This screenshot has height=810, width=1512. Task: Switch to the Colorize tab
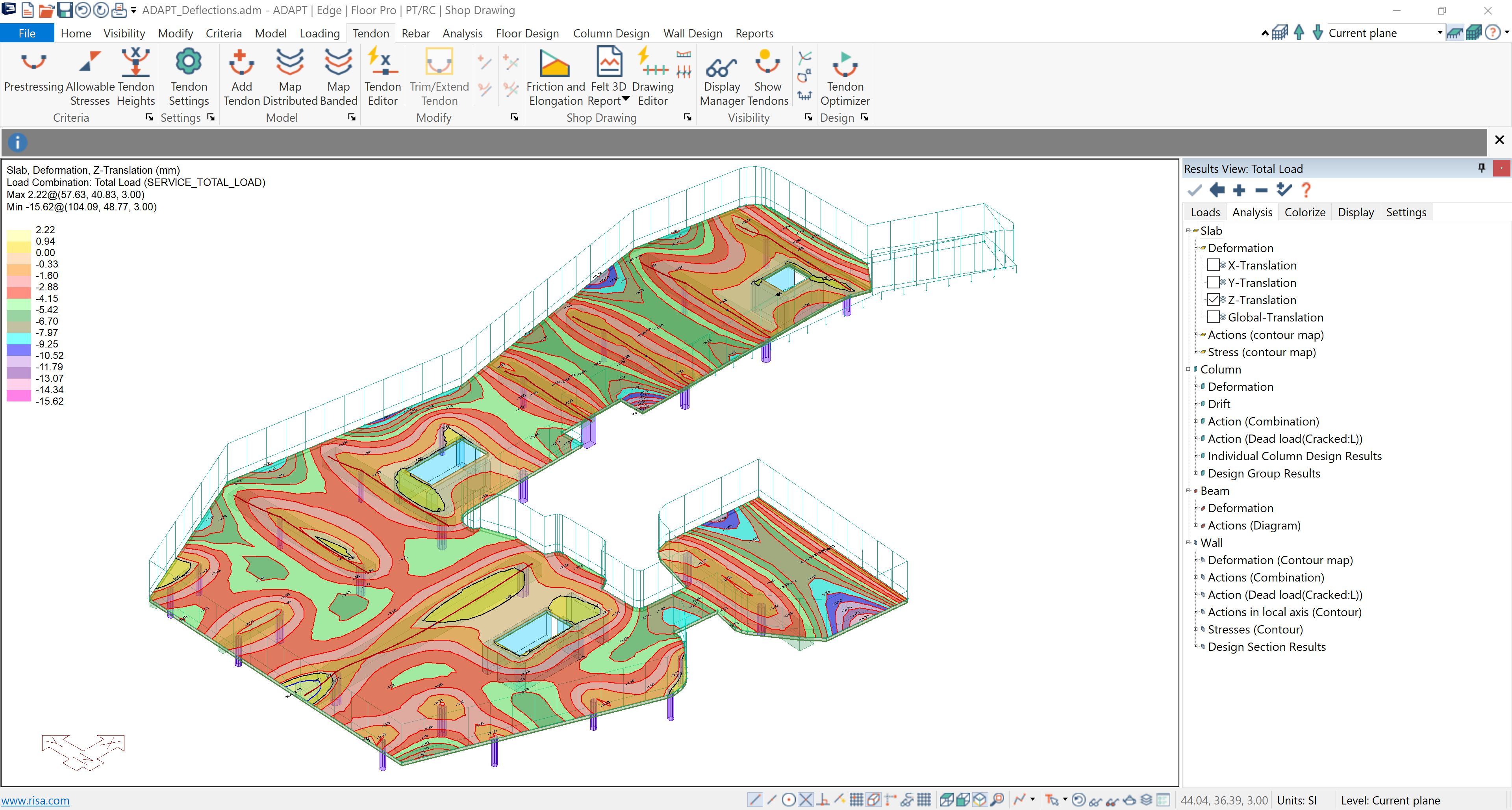pos(1304,212)
